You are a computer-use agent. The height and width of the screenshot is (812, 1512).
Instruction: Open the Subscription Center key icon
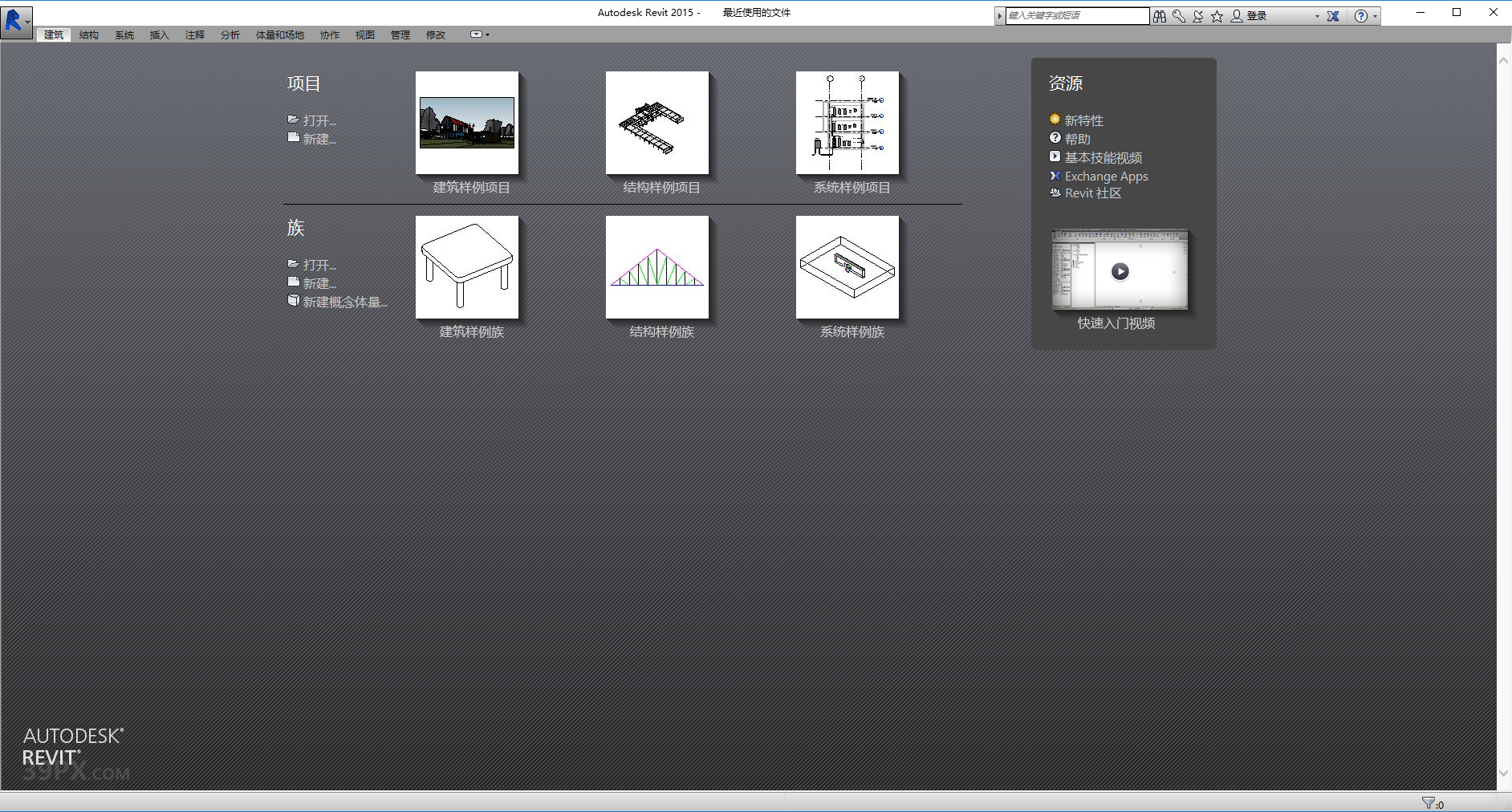(1178, 15)
